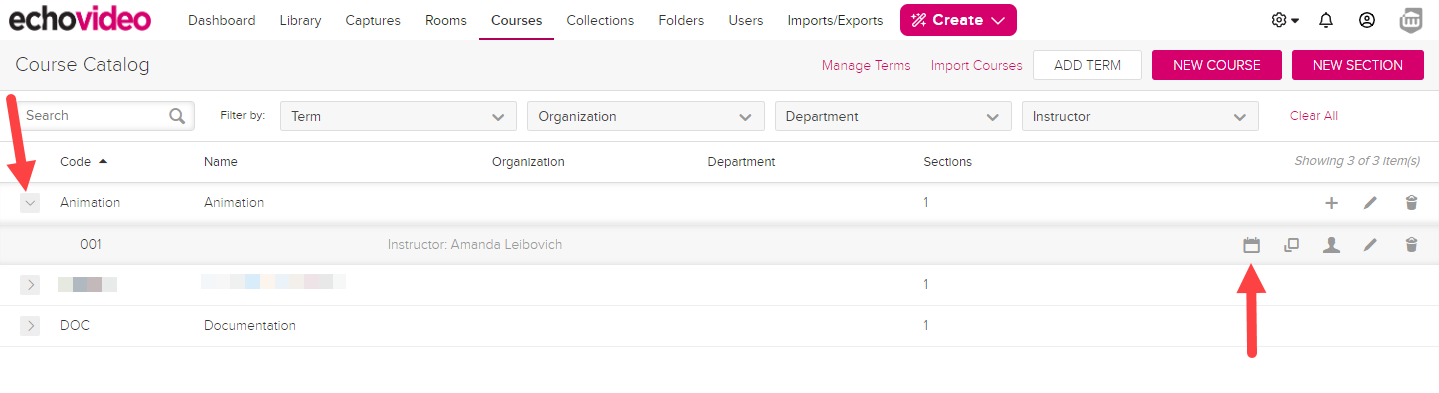
Task: Open the Instructor filter dropdown
Action: point(1140,116)
